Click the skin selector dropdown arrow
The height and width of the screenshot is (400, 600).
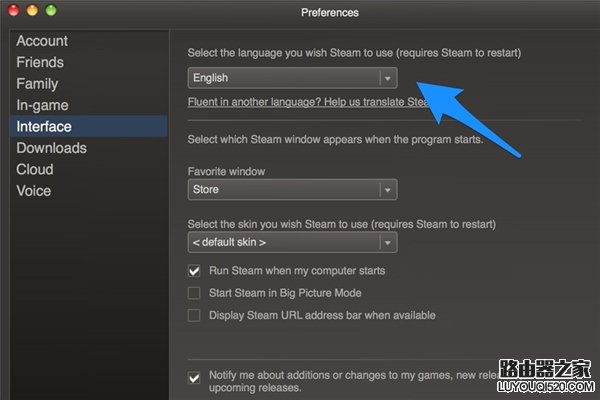click(x=387, y=242)
